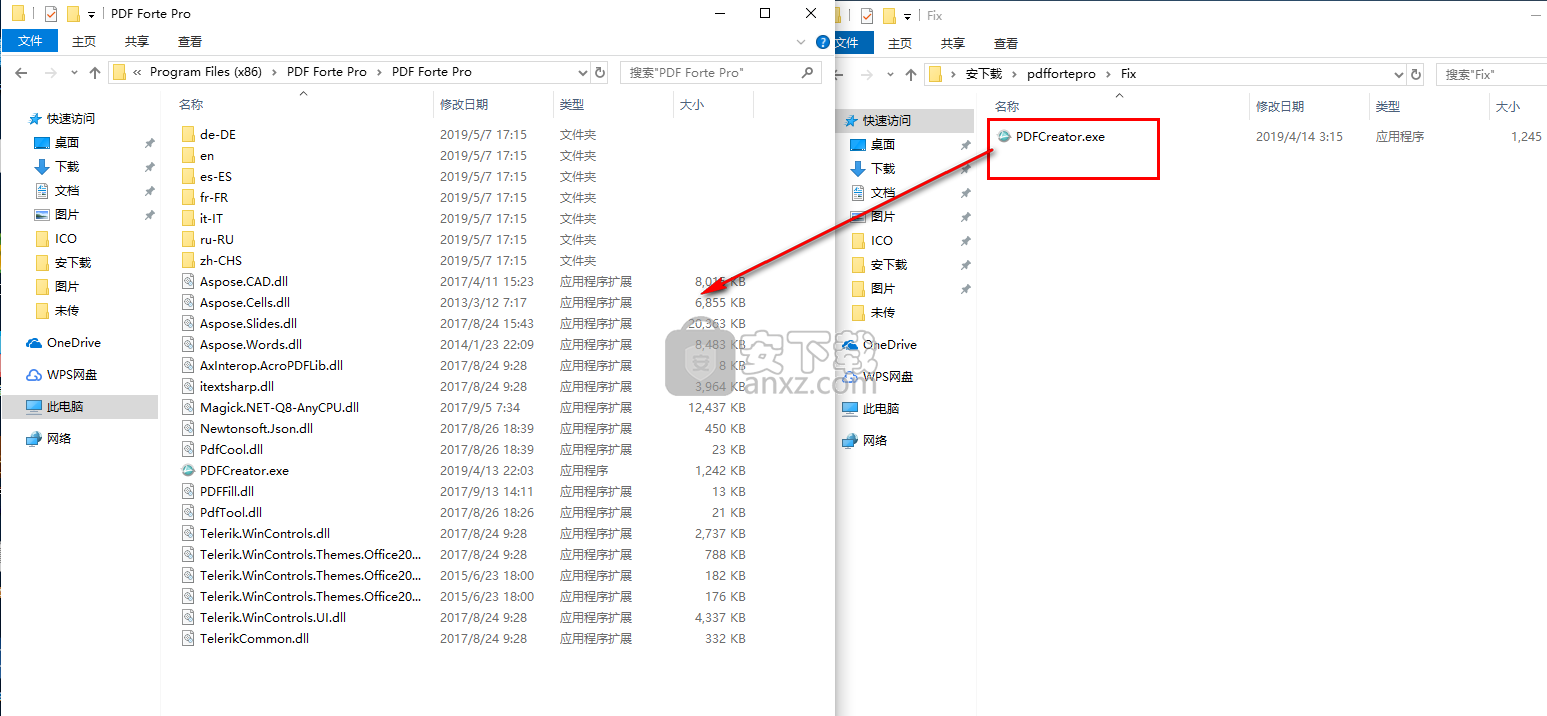1547x716 pixels.
Task: Open the 文件 tab in PDF Forte Pro window
Action: [x=30, y=41]
